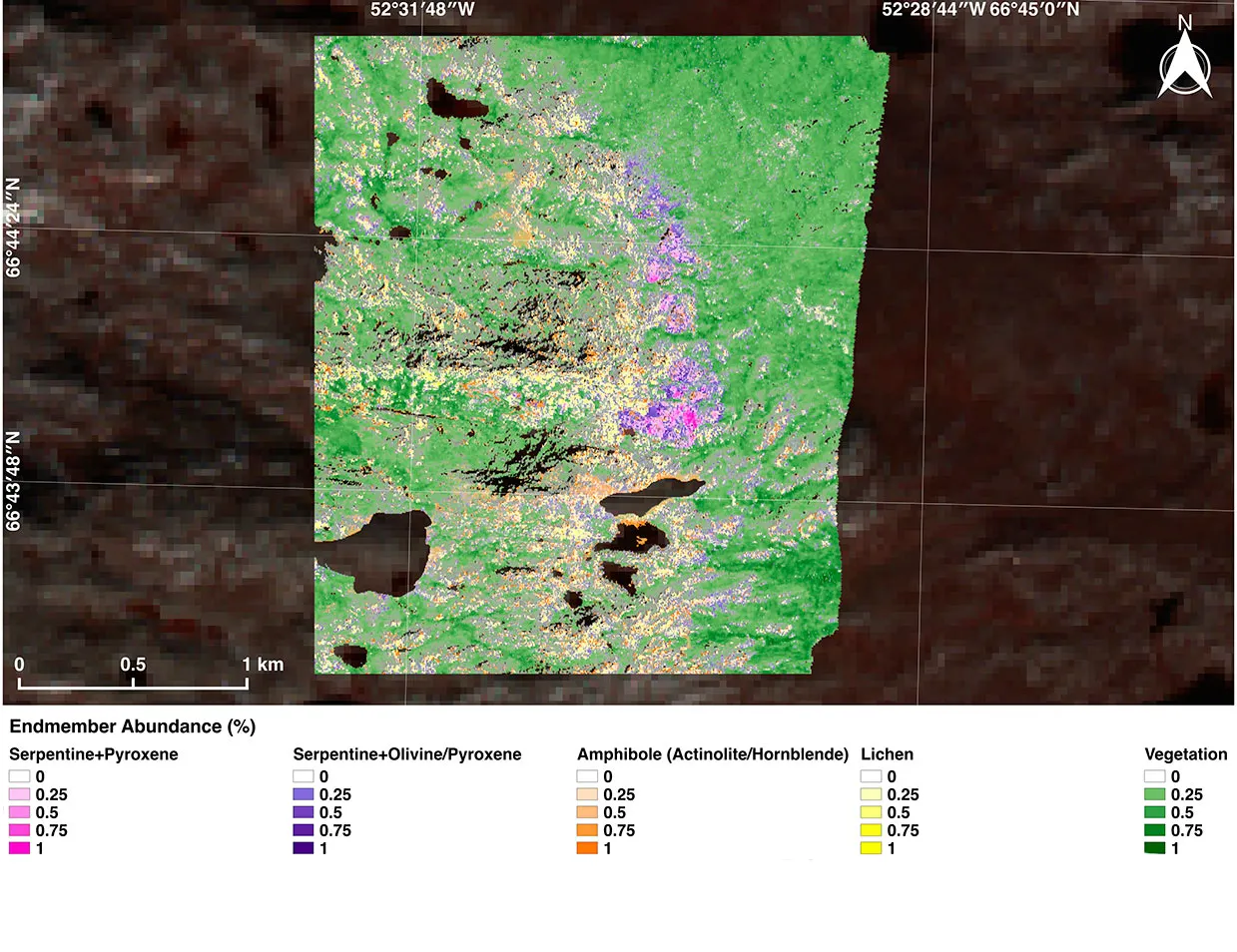Click the Lichen 1 yellow swatch
Image resolution: width=1237 pixels, height=952 pixels.
coord(871,848)
